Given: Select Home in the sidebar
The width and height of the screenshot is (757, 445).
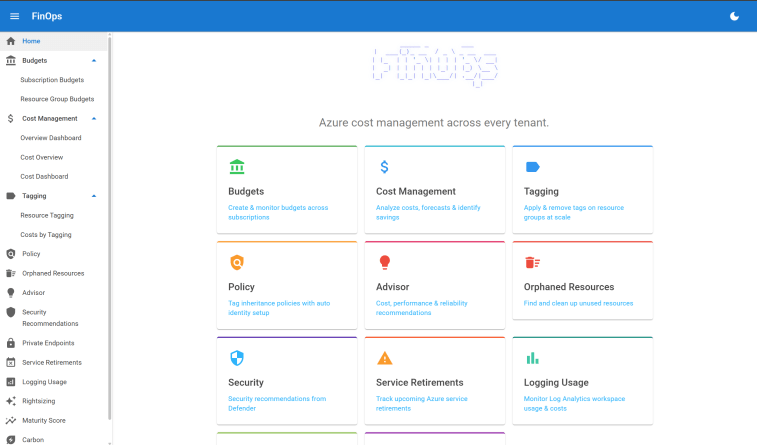Looking at the screenshot, I should [x=32, y=41].
